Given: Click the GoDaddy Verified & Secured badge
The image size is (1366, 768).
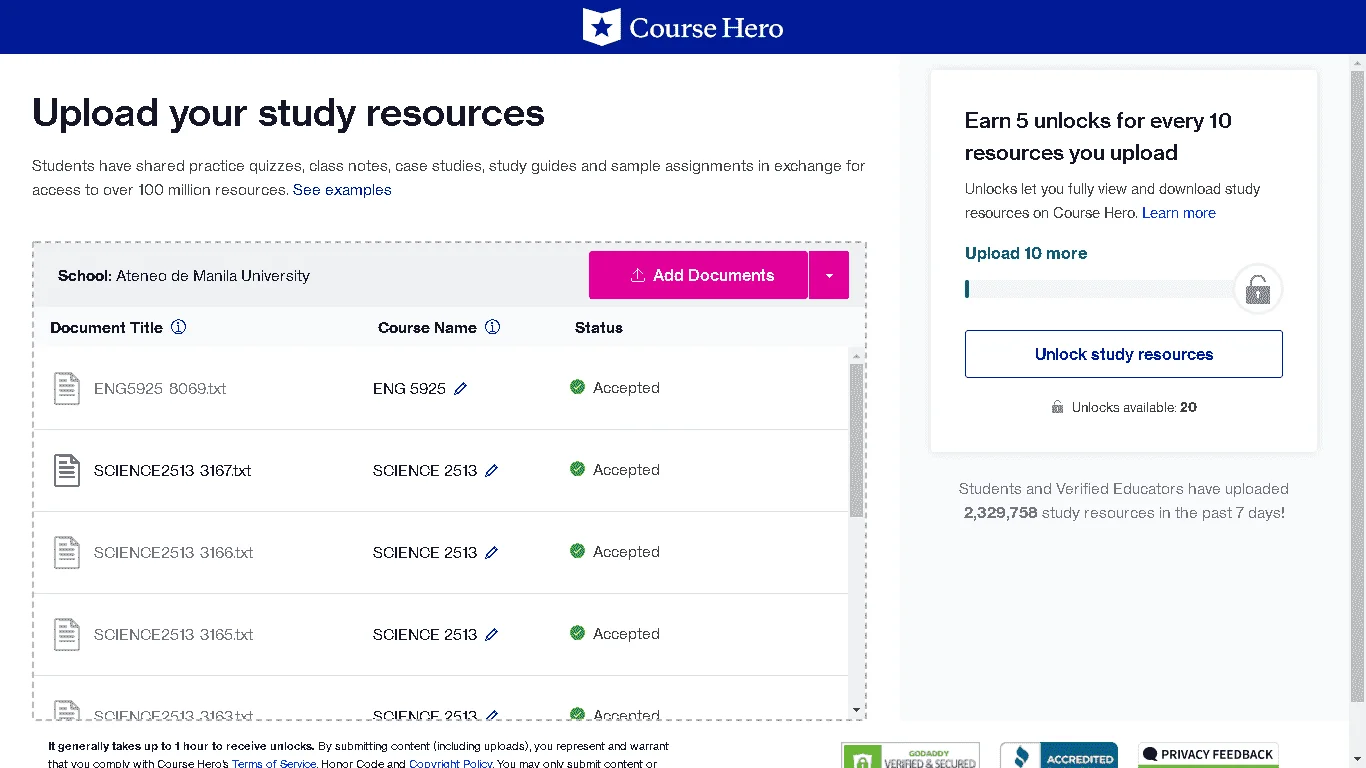Looking at the screenshot, I should pyautogui.click(x=910, y=756).
